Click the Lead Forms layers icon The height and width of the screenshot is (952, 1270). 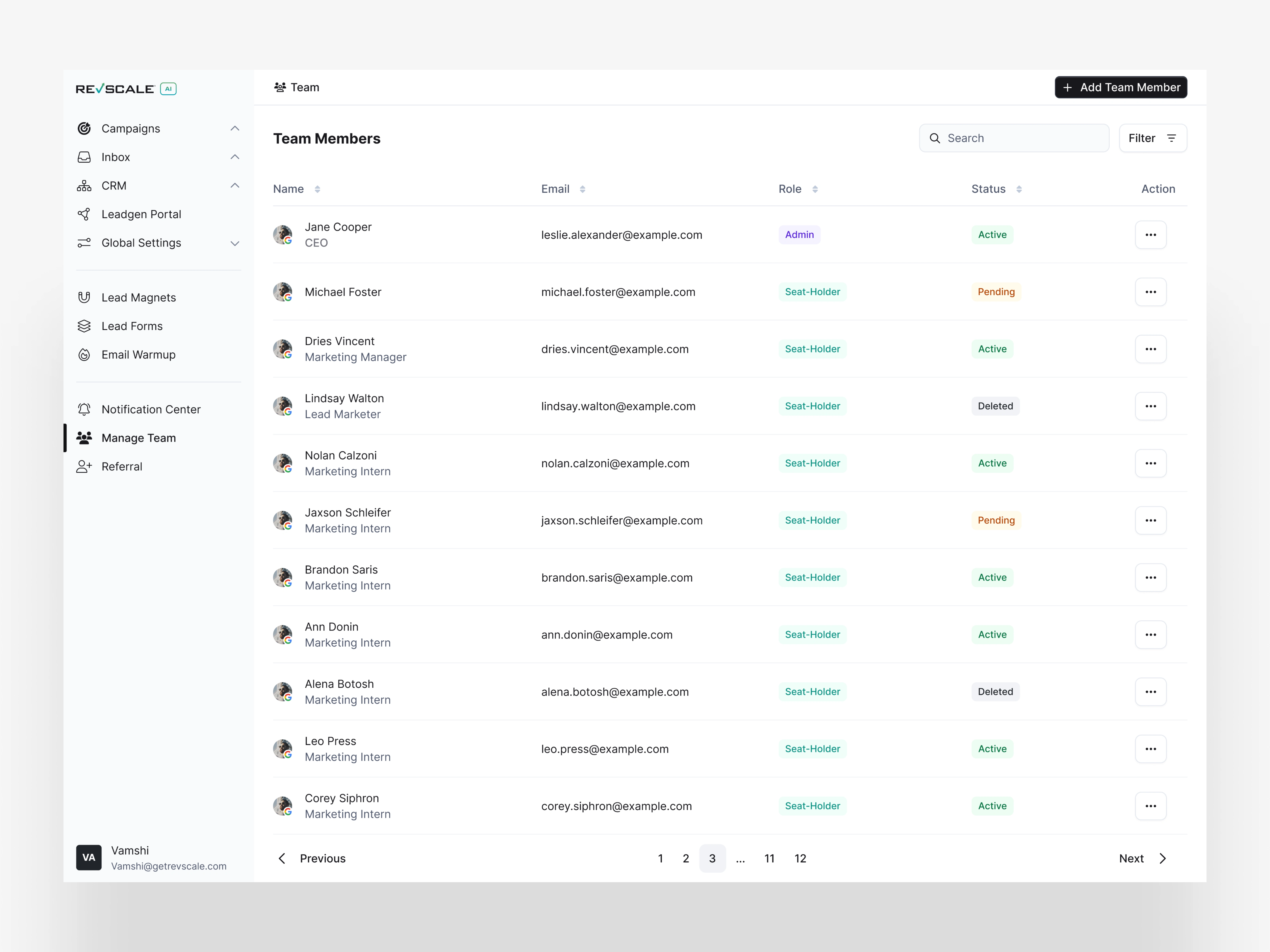click(x=84, y=326)
